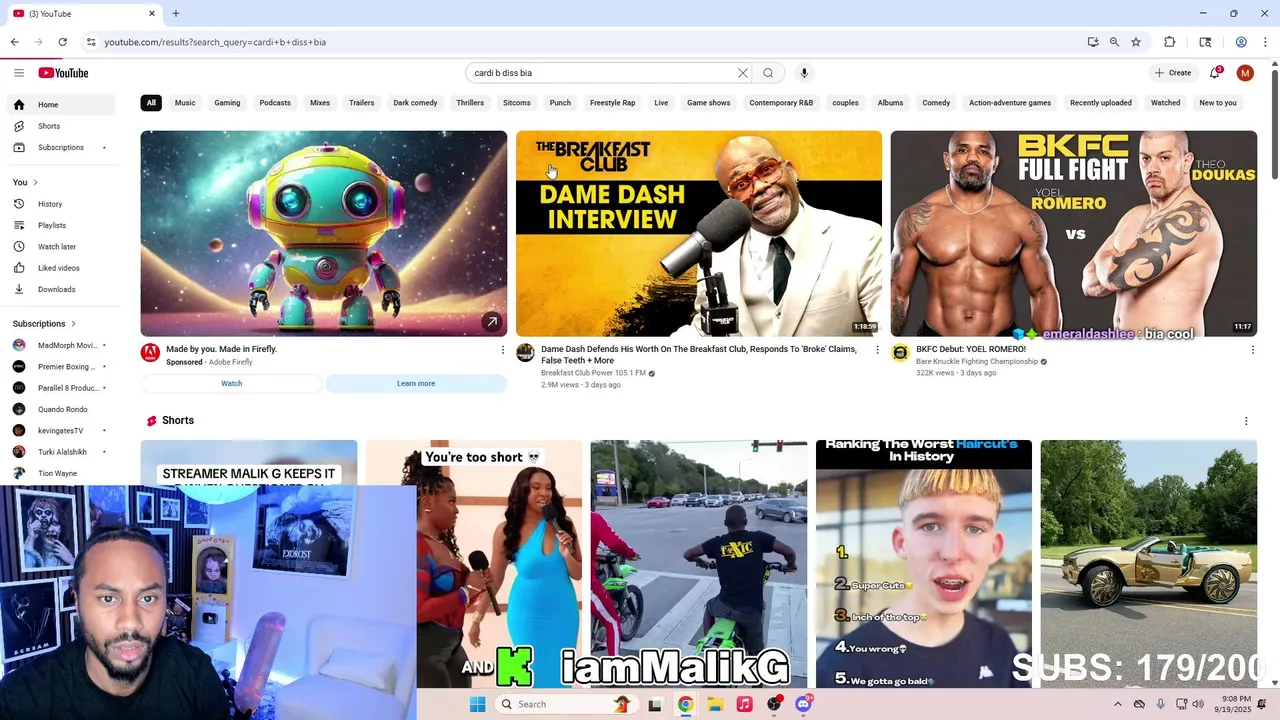Open Tion Wayne channel subscription

click(60, 473)
